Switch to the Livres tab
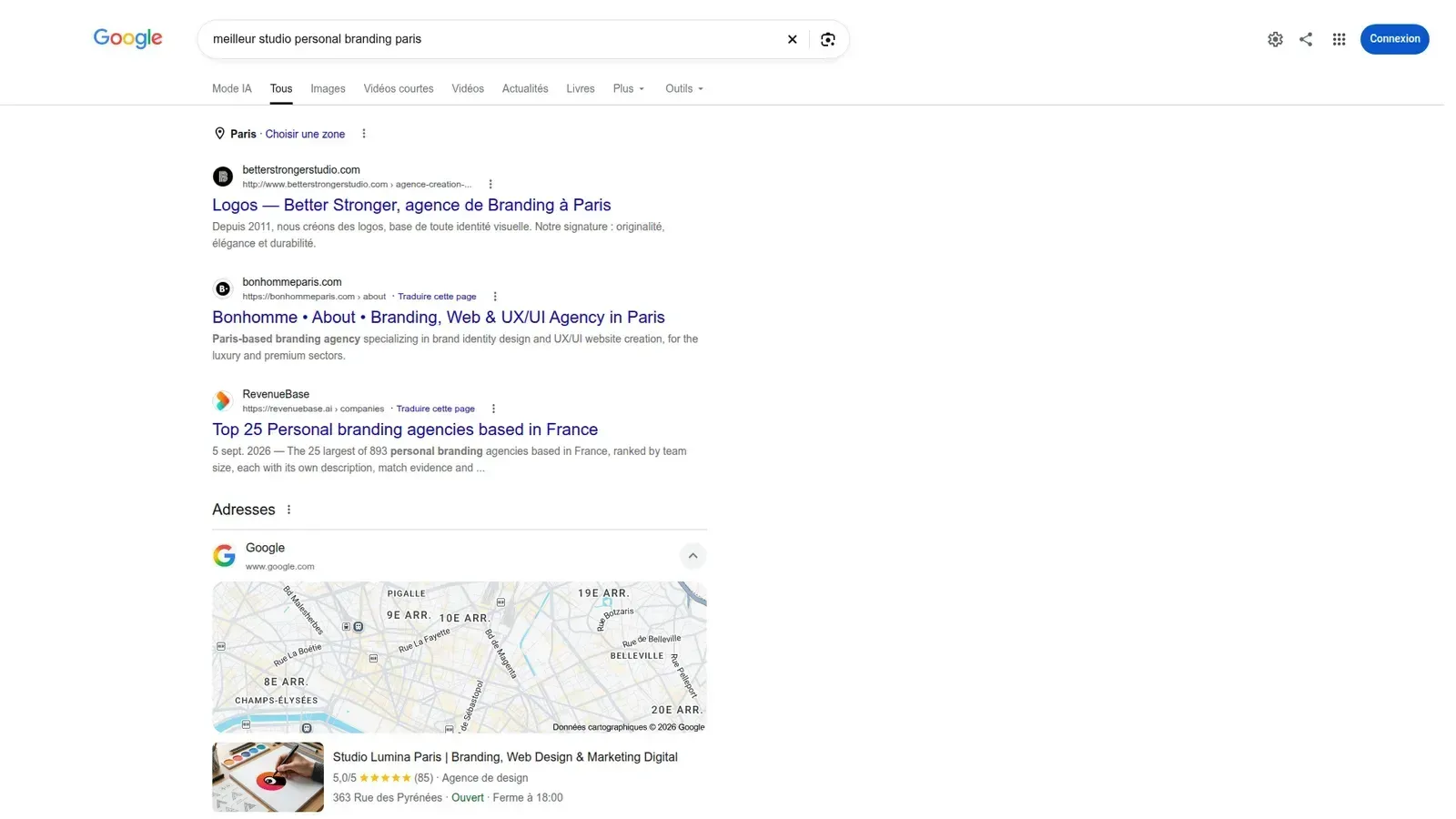1456x819 pixels. click(x=581, y=88)
